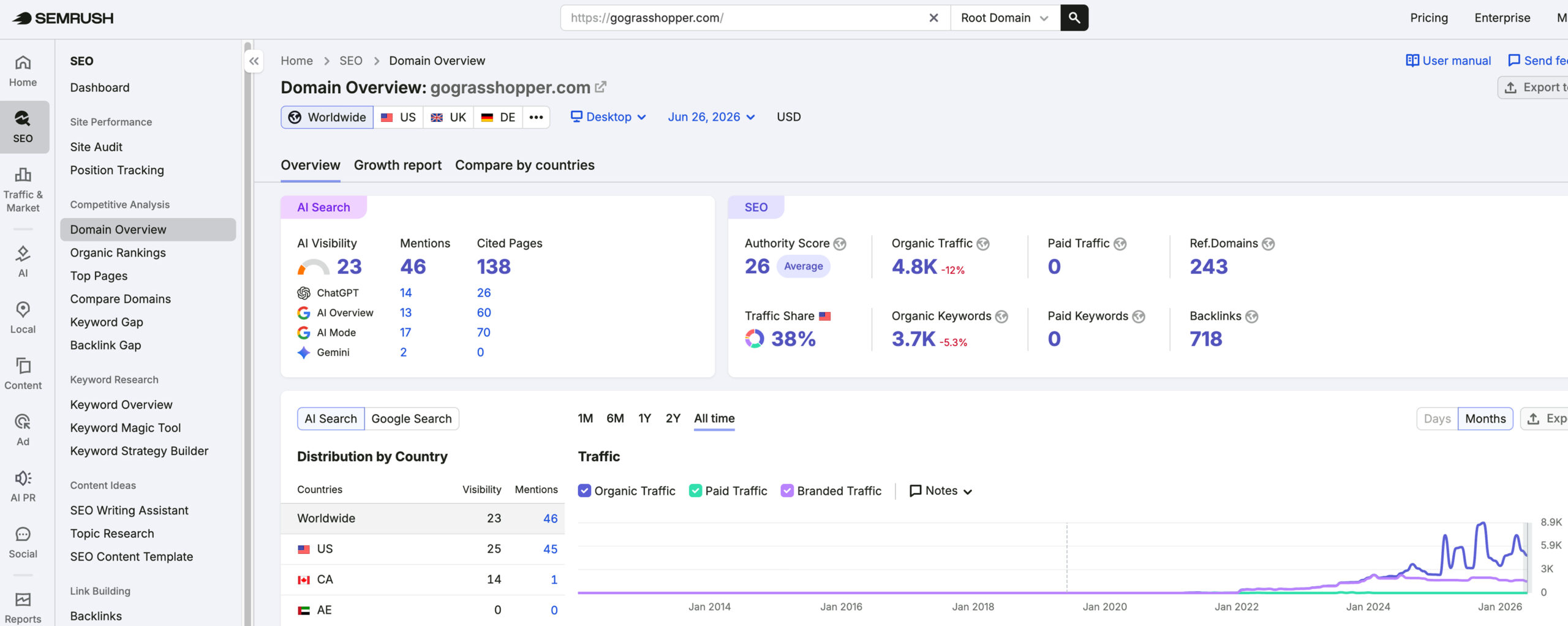Open Organic Keywords info icon
This screenshot has height=626, width=1568.
click(1001, 317)
